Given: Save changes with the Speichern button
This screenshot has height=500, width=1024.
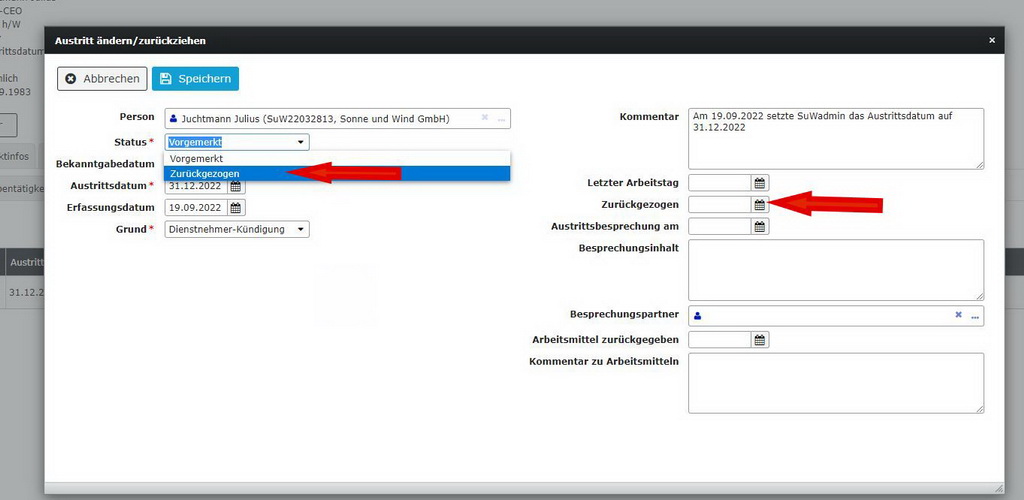Looking at the screenshot, I should 195,78.
